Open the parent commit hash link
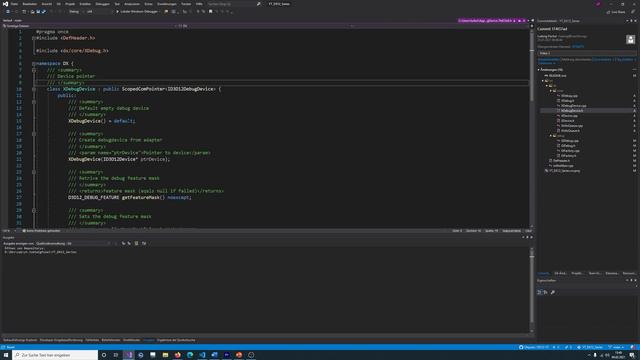The image size is (640, 360). [578, 47]
